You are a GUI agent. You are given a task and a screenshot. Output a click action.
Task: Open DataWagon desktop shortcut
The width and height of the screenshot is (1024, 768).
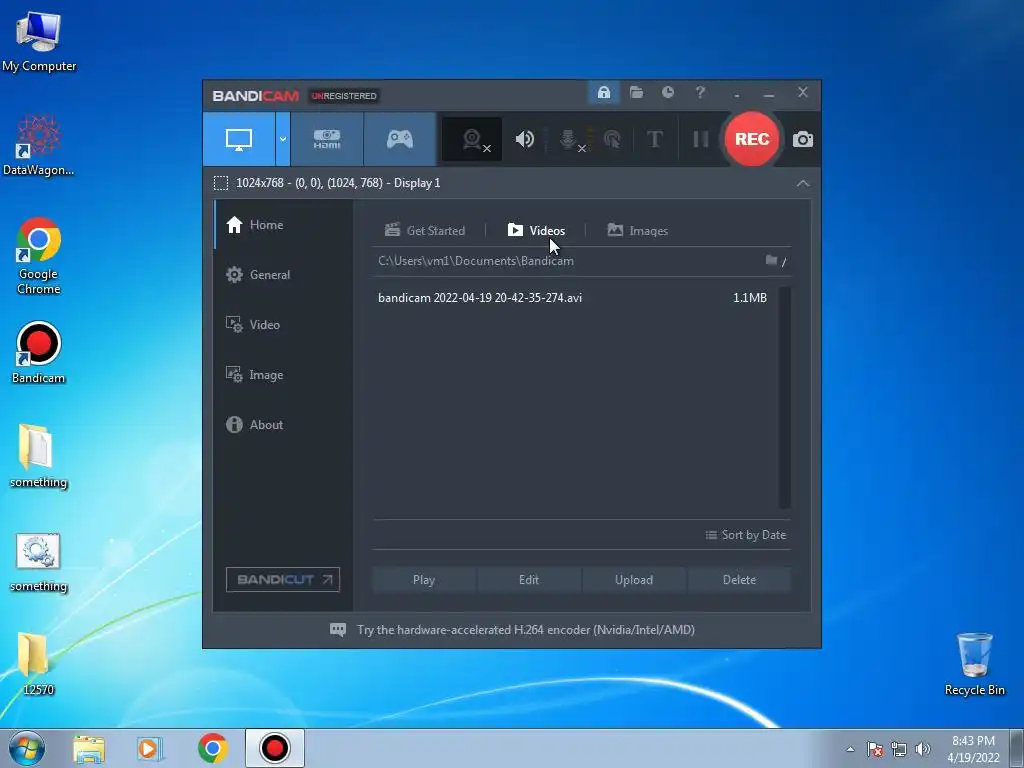(39, 145)
